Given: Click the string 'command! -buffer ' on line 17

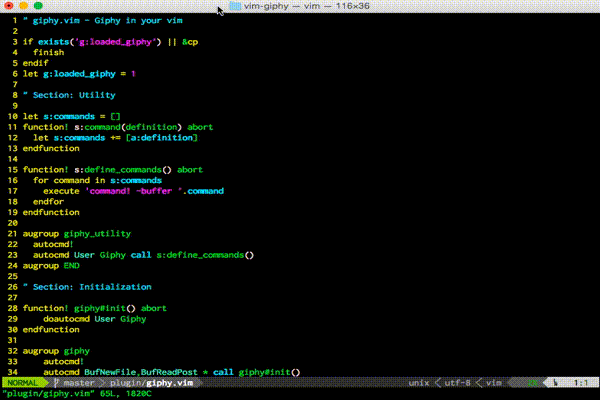Looking at the screenshot, I should pyautogui.click(x=134, y=191).
